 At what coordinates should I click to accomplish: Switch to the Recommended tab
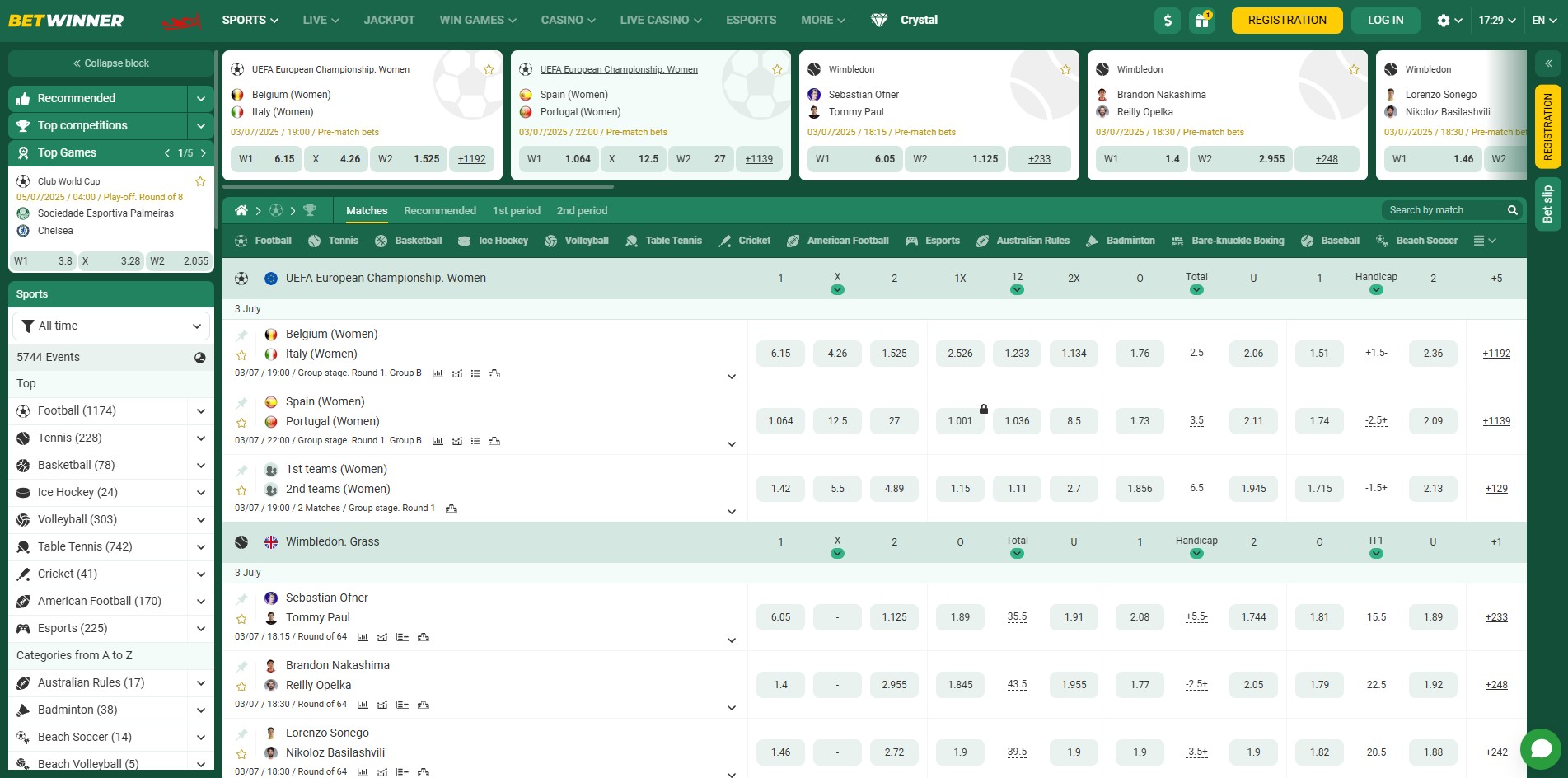440,210
